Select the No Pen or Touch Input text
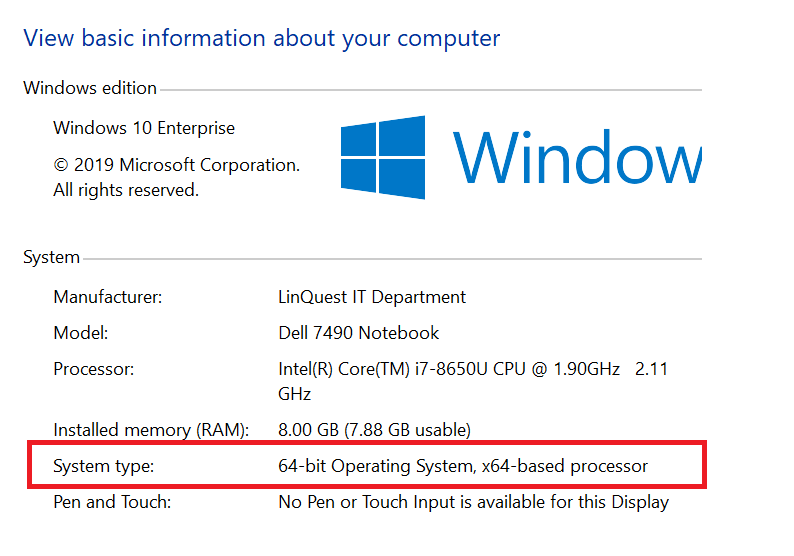794x556 pixels. pos(474,502)
